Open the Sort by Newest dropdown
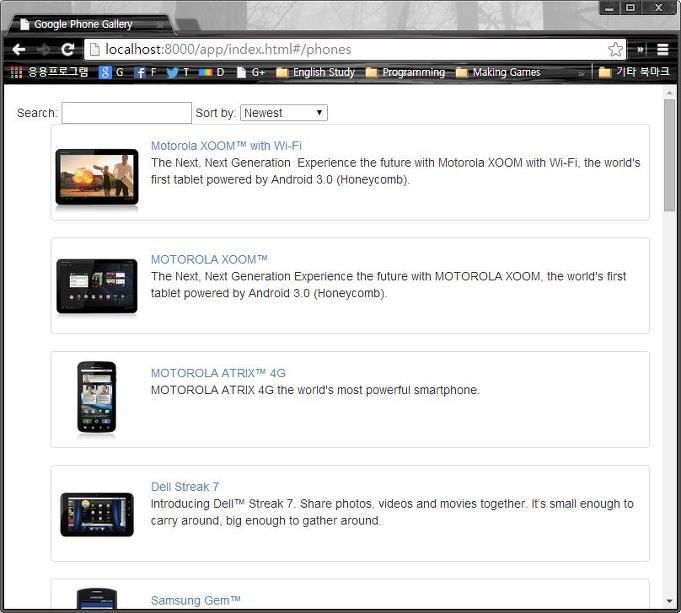Image resolution: width=681 pixels, height=613 pixels. coord(284,113)
